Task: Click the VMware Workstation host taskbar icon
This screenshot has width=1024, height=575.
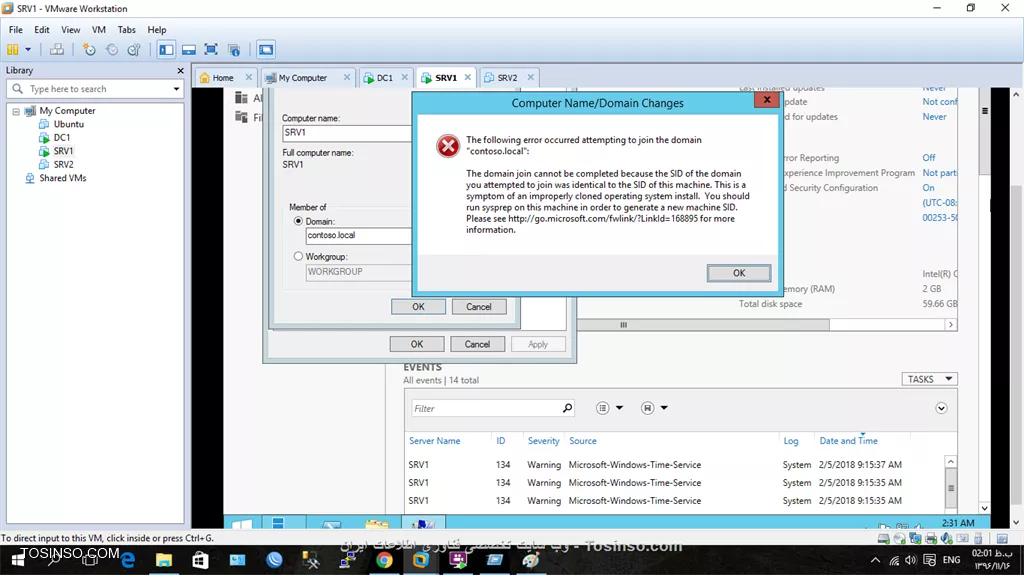Action: 421,560
